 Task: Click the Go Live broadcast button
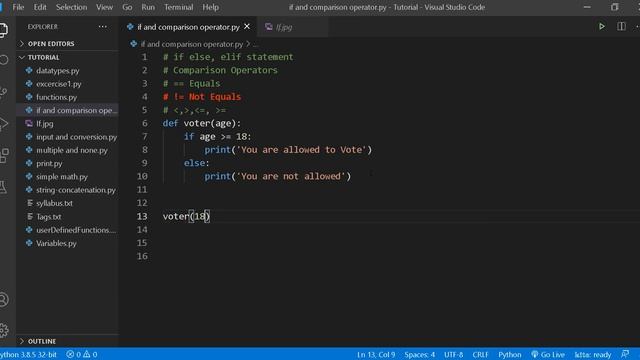click(x=548, y=354)
